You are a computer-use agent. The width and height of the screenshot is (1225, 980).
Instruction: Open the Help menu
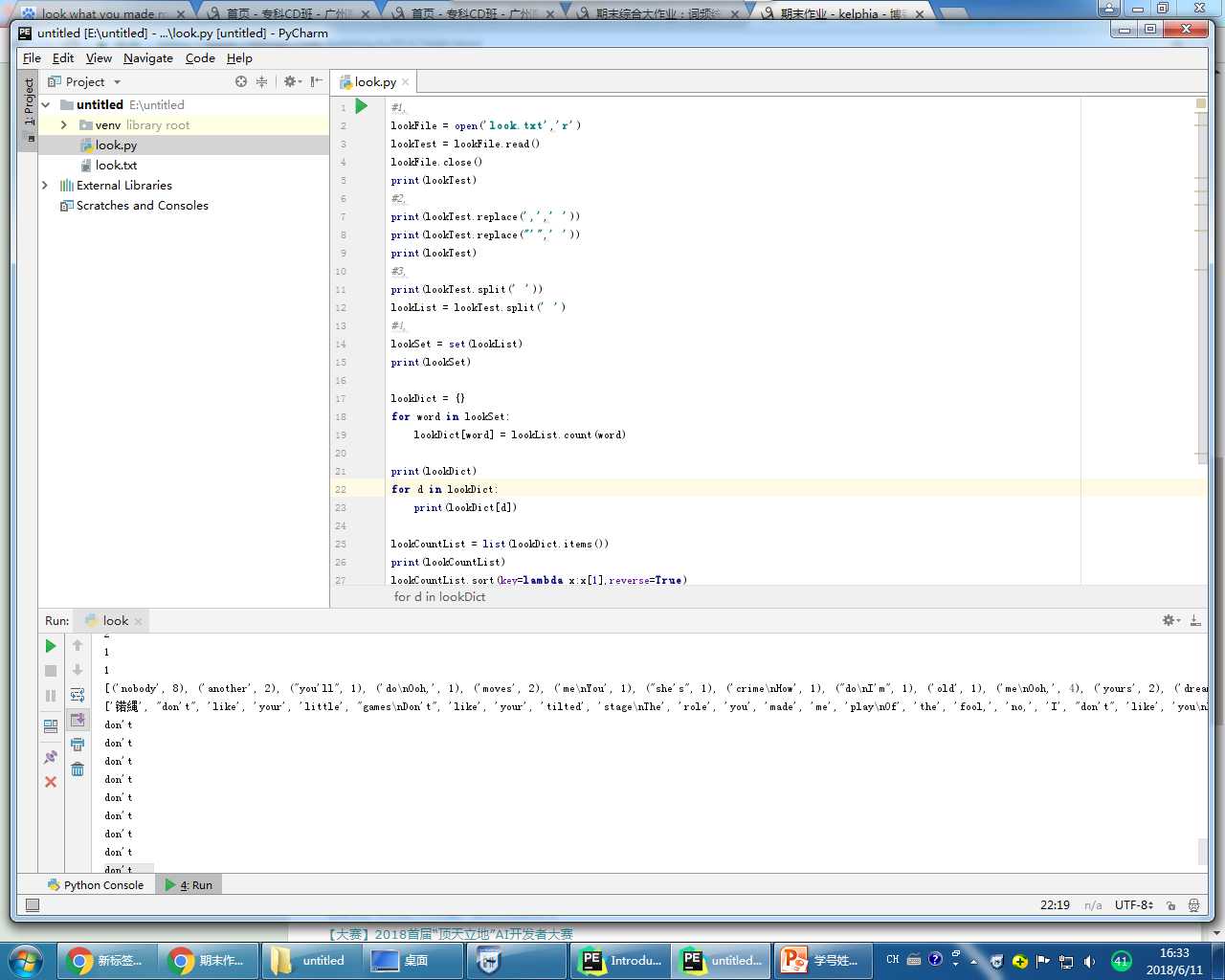[x=239, y=58]
